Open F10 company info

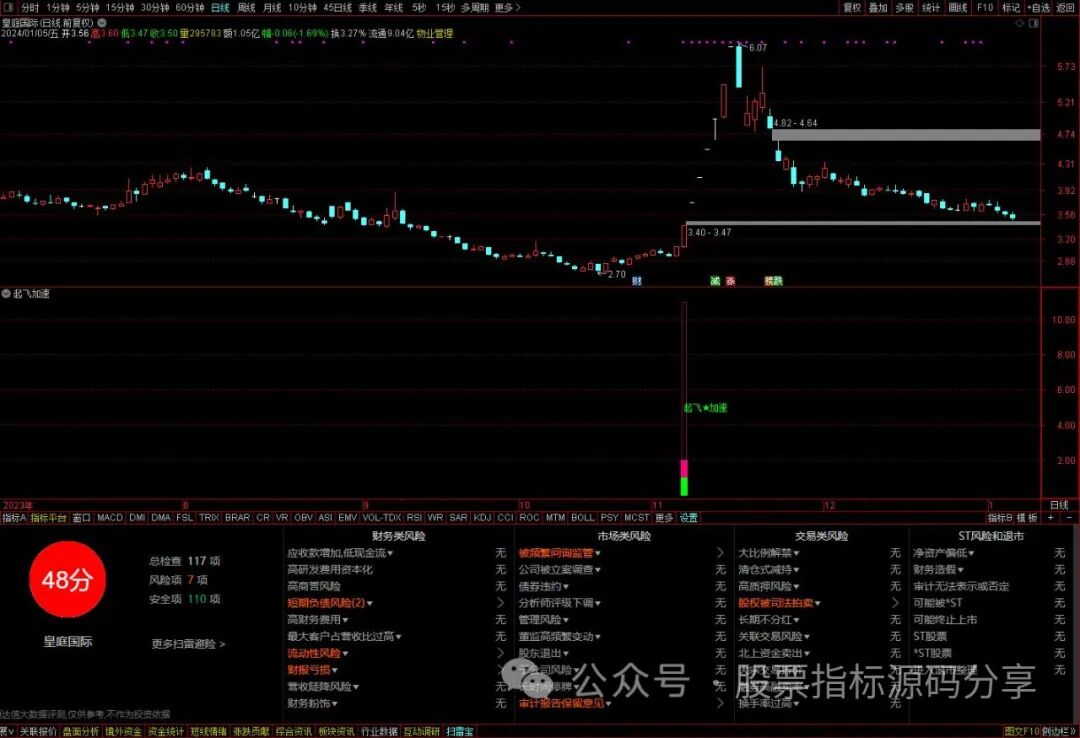click(x=985, y=8)
